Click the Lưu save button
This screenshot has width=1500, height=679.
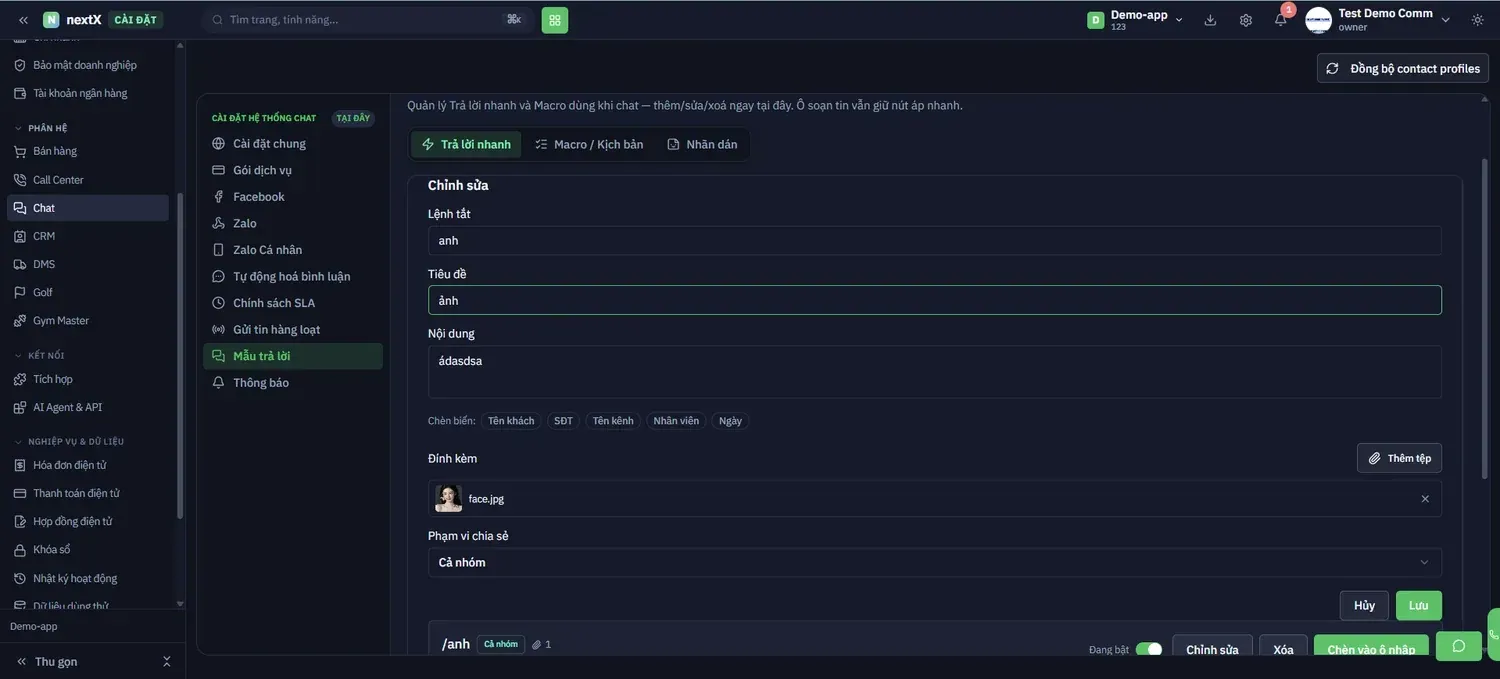(x=1419, y=606)
